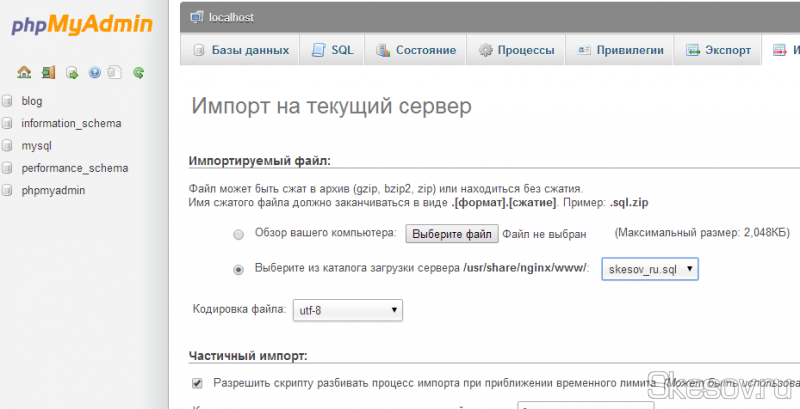Click the database icon beside mysql
The height and width of the screenshot is (409, 800).
tap(7, 146)
